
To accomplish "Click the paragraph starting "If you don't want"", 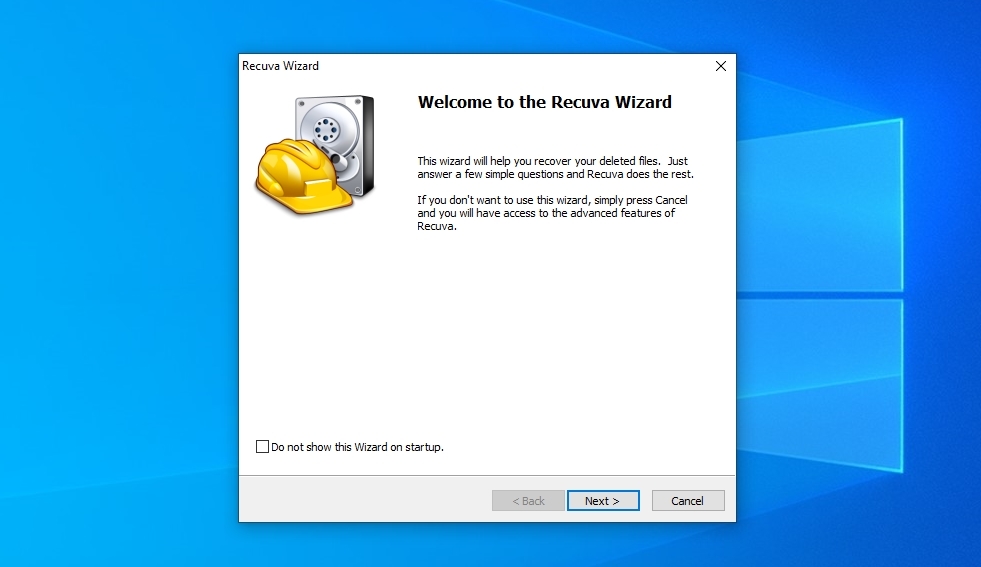I will pyautogui.click(x=552, y=213).
